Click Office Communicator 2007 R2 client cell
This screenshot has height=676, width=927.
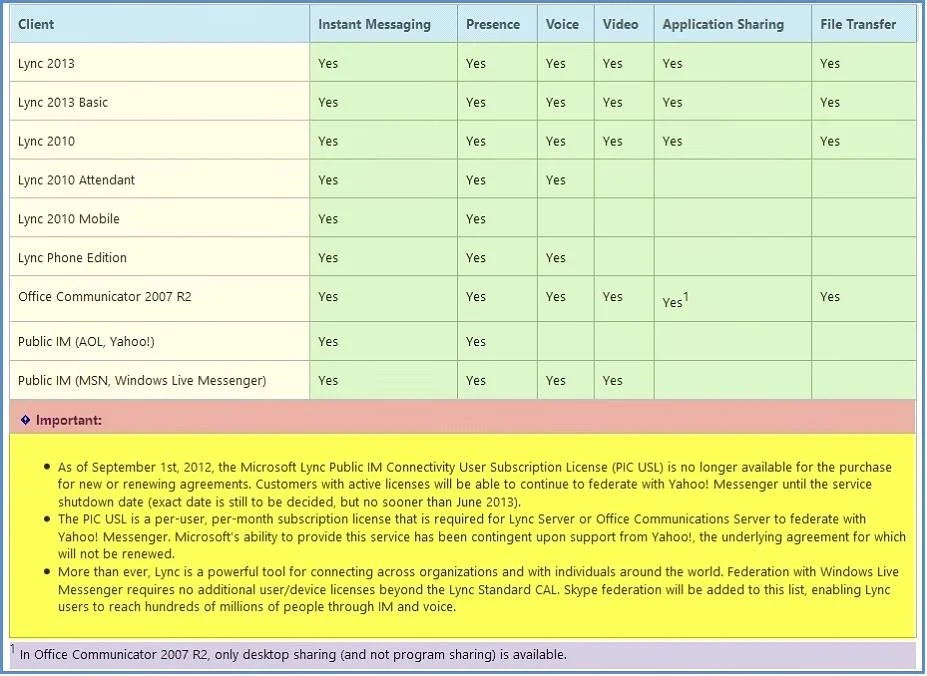(159, 297)
